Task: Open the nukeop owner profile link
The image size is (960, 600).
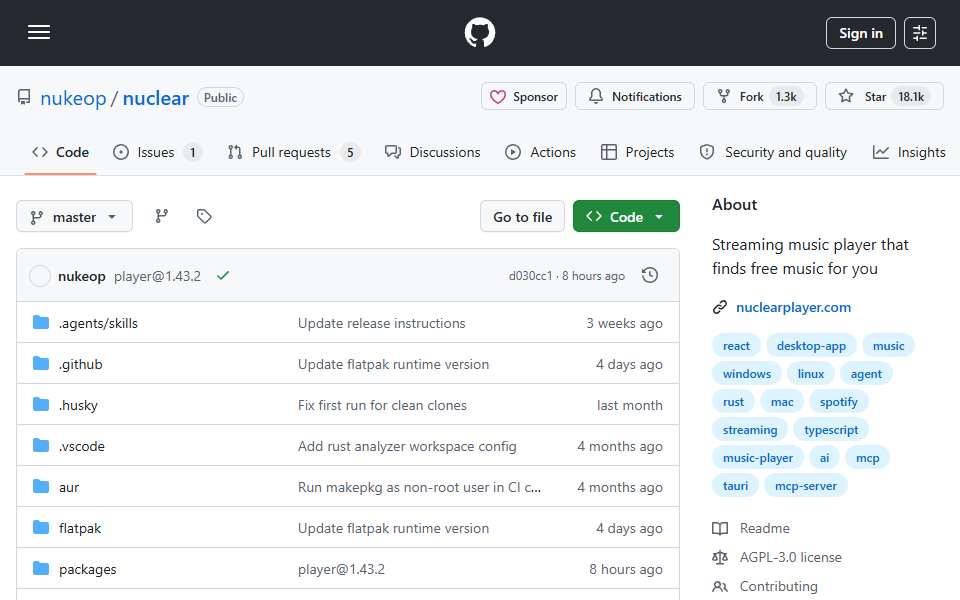Action: click(73, 98)
